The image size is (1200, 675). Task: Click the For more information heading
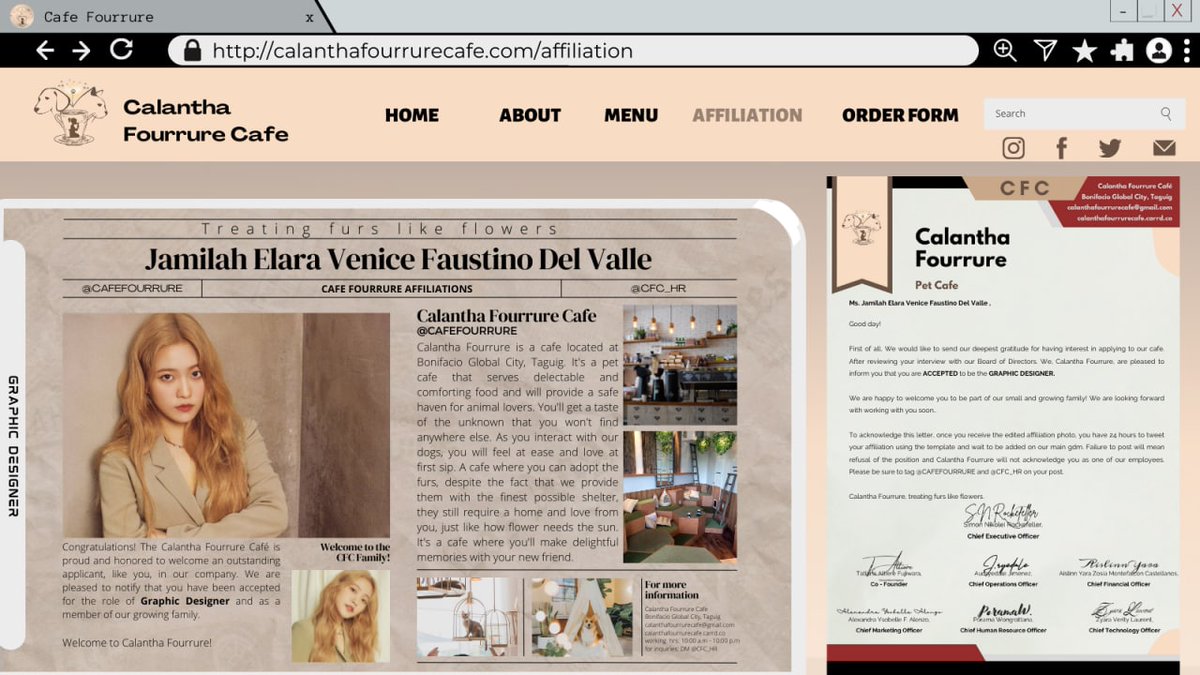[x=672, y=589]
